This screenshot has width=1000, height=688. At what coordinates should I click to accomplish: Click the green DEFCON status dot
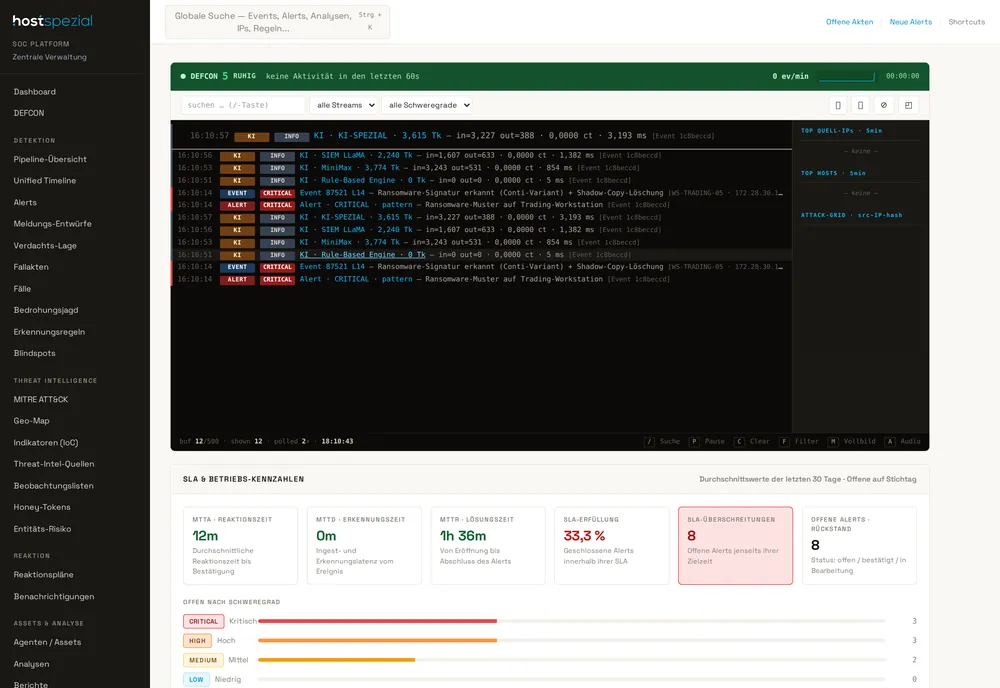(x=183, y=76)
